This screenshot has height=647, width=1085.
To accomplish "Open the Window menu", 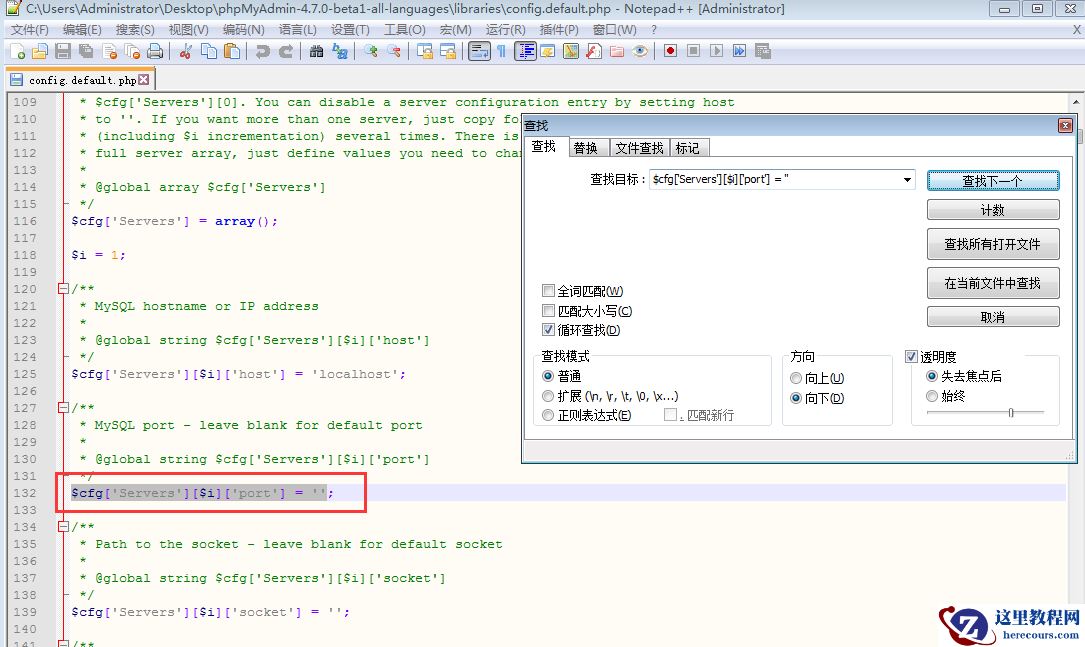I will pos(614,30).
